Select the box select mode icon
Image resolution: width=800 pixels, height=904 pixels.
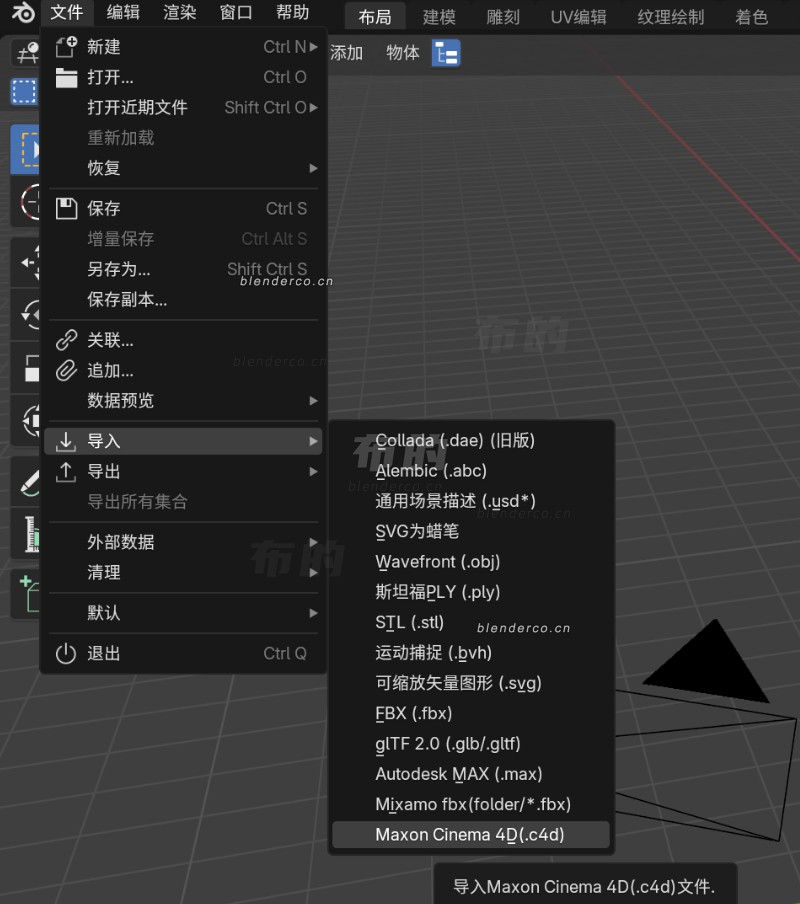click(24, 92)
